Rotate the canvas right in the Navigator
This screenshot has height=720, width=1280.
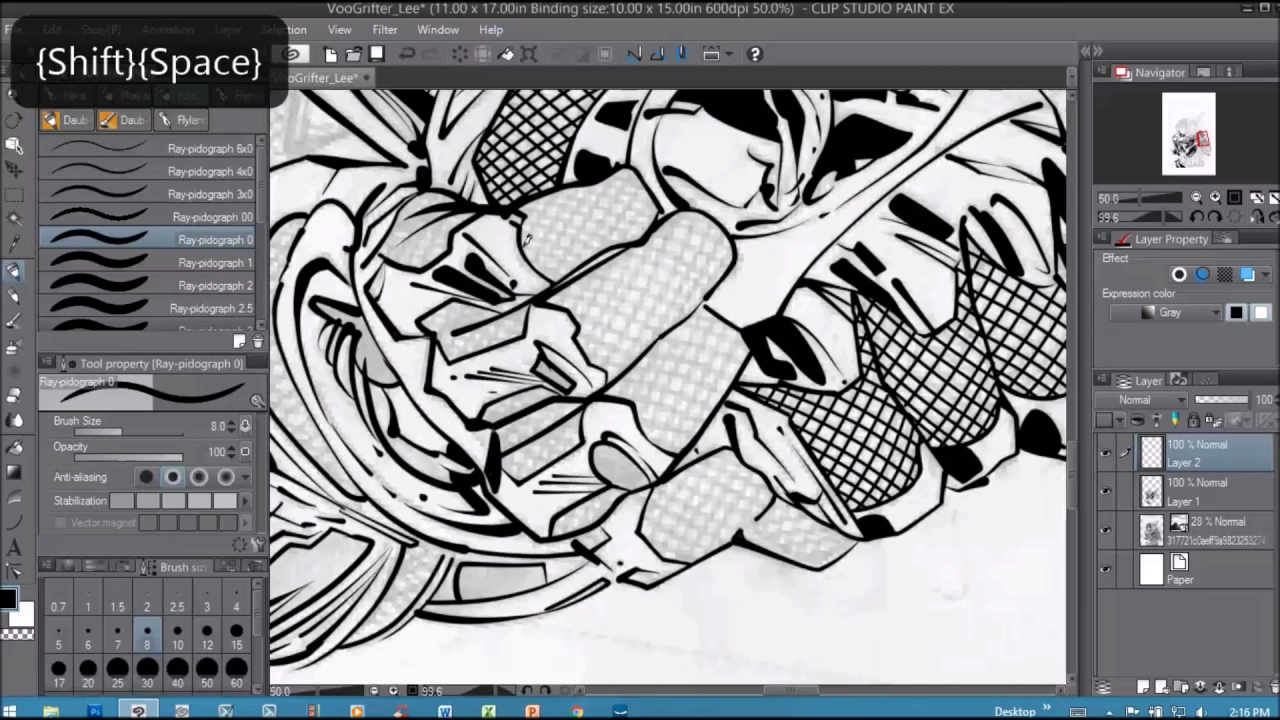click(x=1215, y=216)
